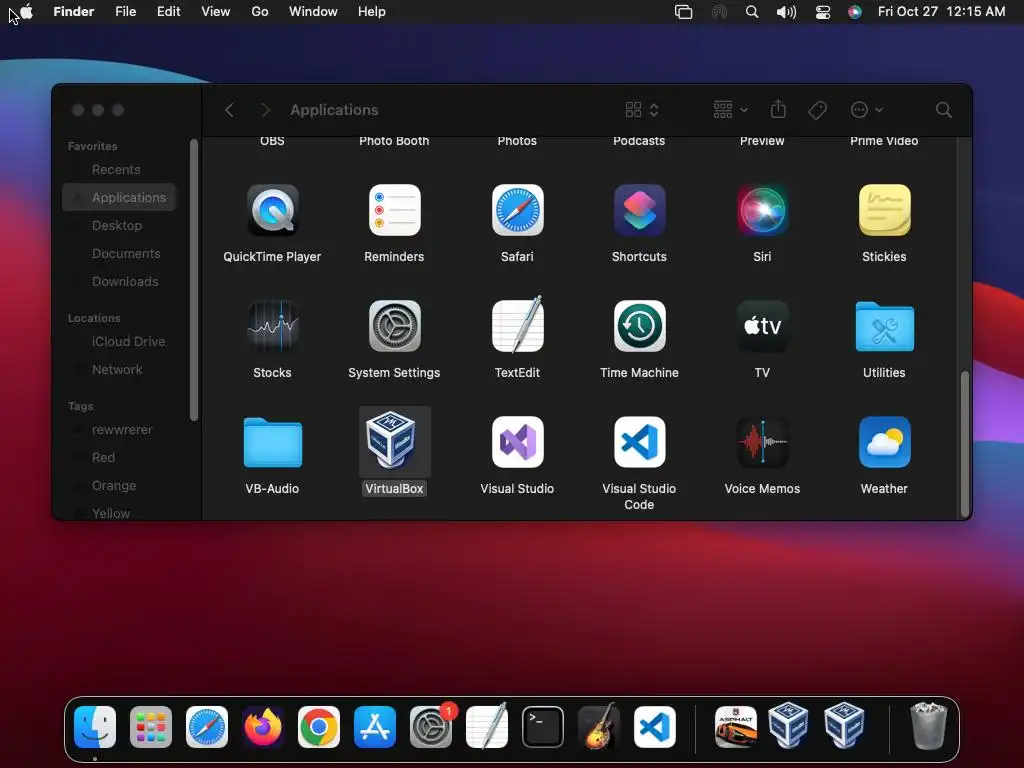Open Terminal from the Dock

point(543,727)
